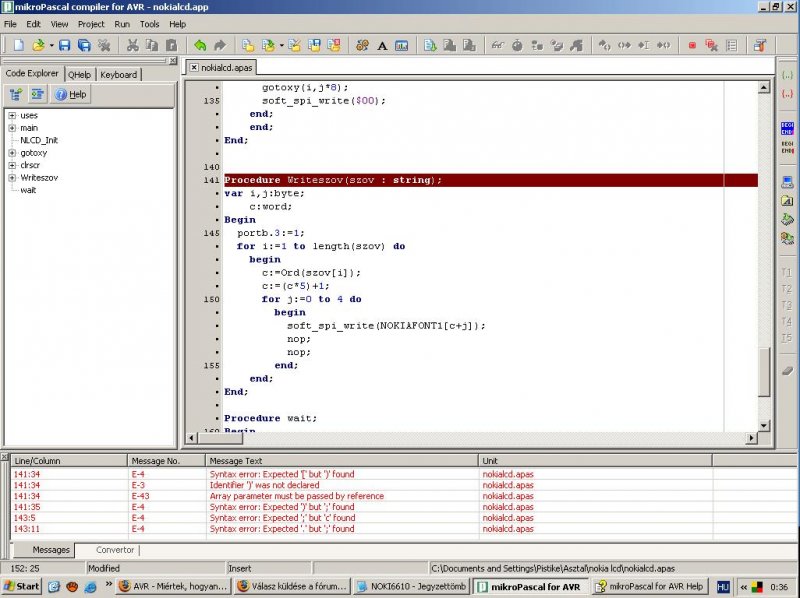Switch to mikroPascal for AVR Help taskbar item
This screenshot has height=598, width=800.
(650, 586)
